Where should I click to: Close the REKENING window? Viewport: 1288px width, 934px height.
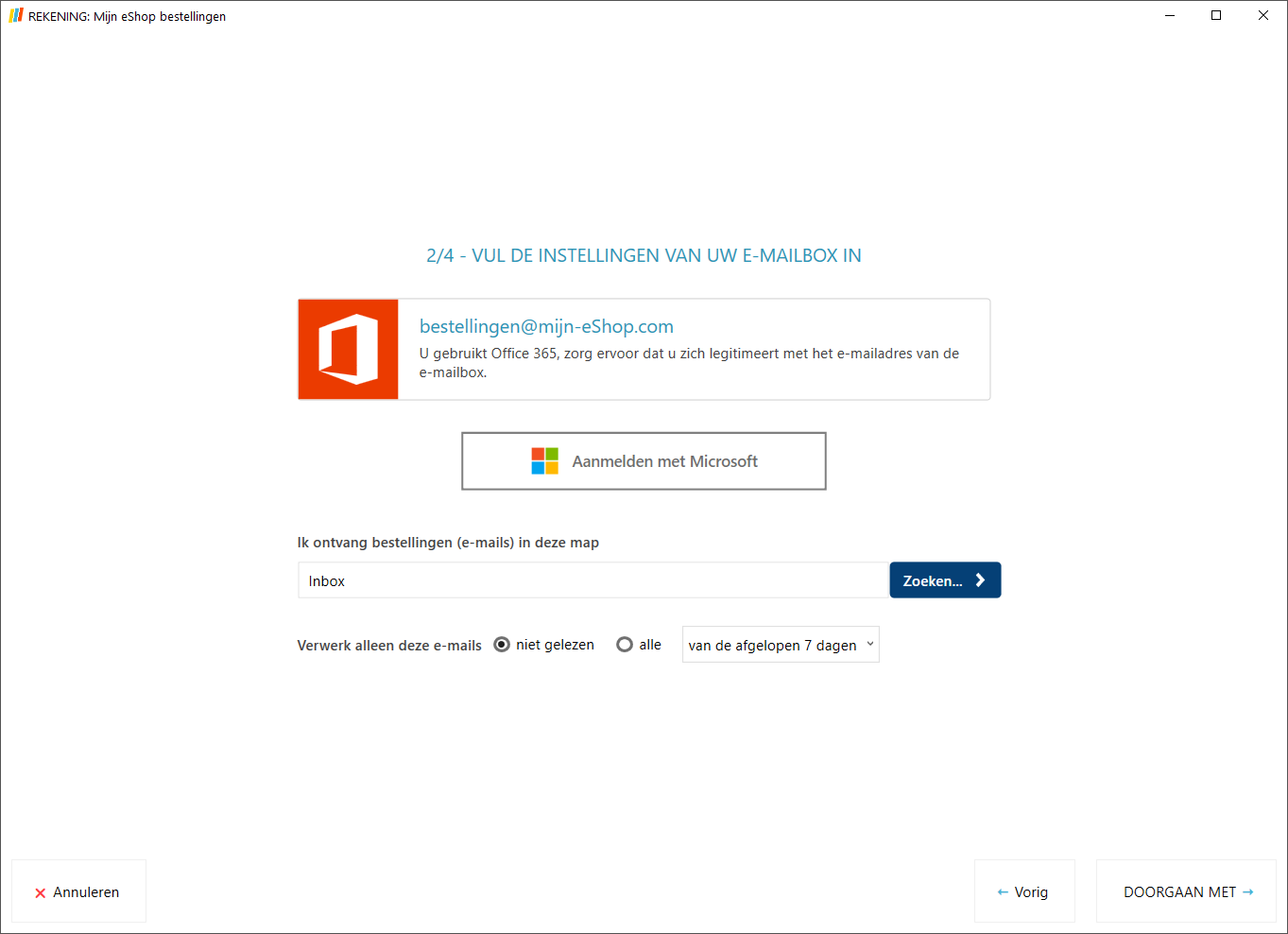tap(1263, 16)
